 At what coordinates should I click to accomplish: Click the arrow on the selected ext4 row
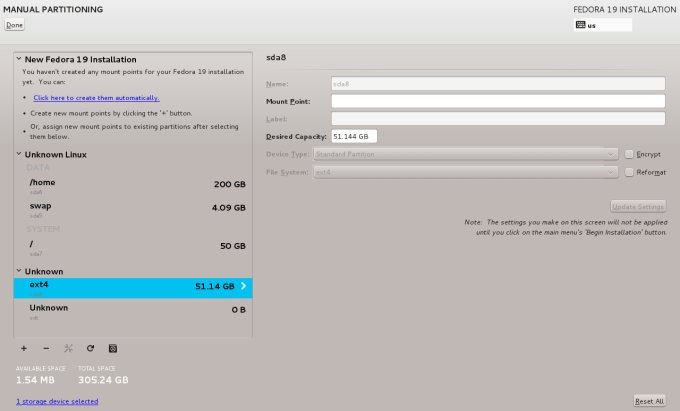(243, 286)
